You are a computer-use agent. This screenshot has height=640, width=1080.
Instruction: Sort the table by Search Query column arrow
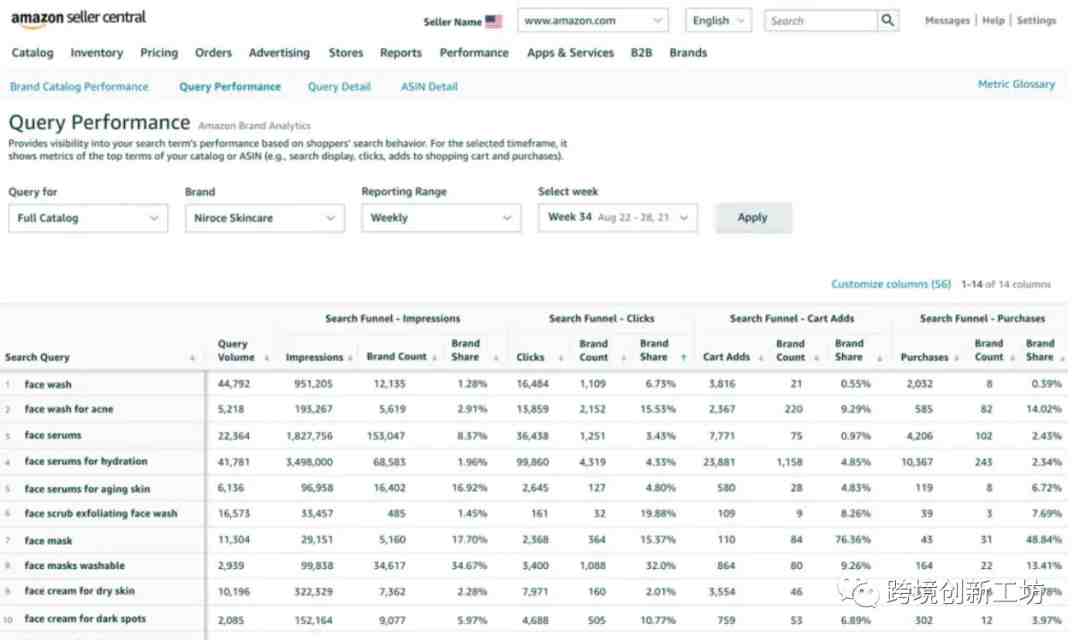[x=192, y=358]
